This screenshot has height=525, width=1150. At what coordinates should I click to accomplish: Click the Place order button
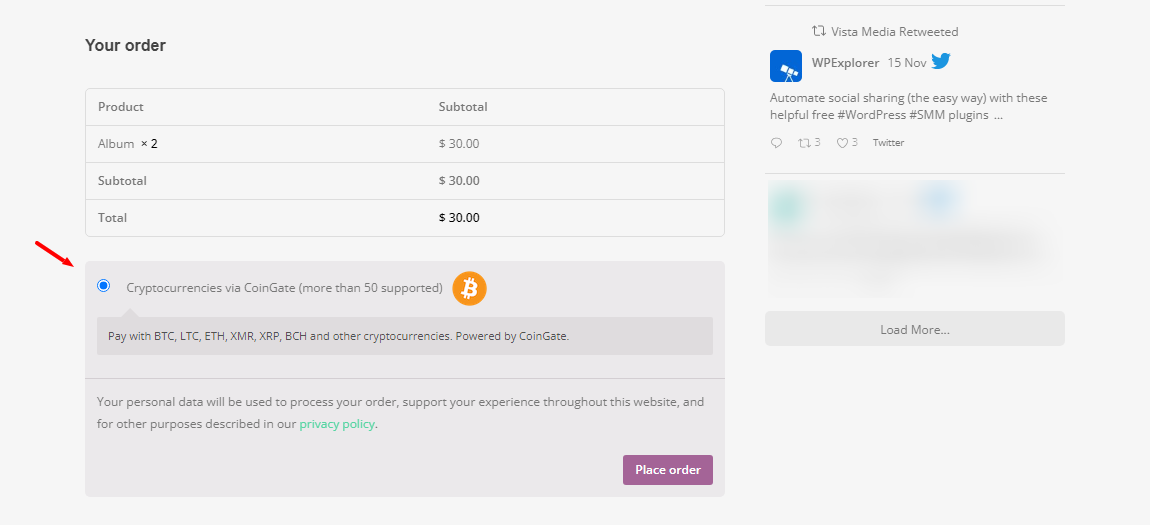[667, 470]
